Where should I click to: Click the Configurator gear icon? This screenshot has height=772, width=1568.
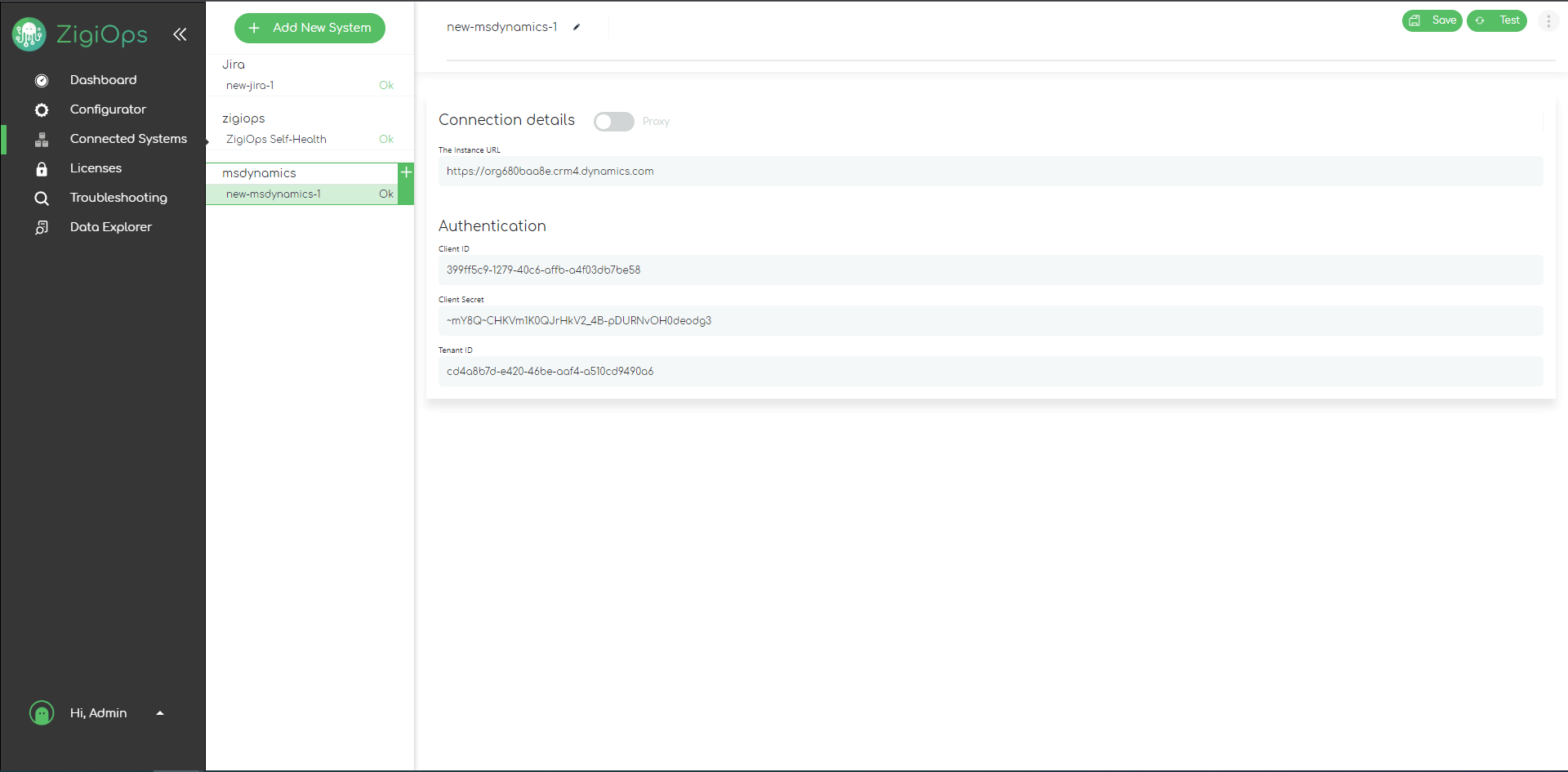click(x=42, y=109)
